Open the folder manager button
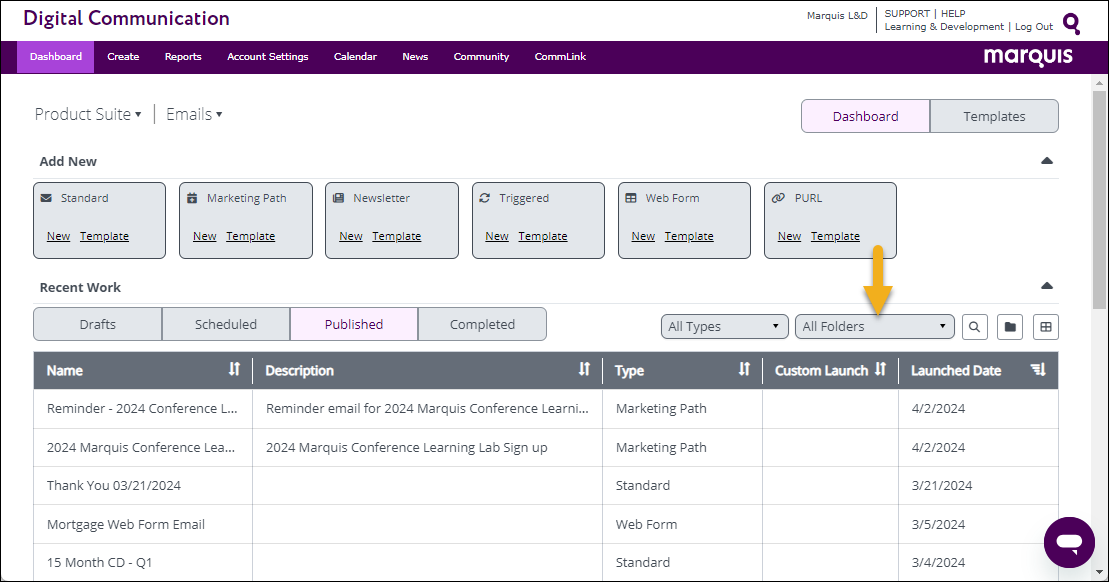Viewport: 1109px width, 582px height. pyautogui.click(x=1010, y=327)
